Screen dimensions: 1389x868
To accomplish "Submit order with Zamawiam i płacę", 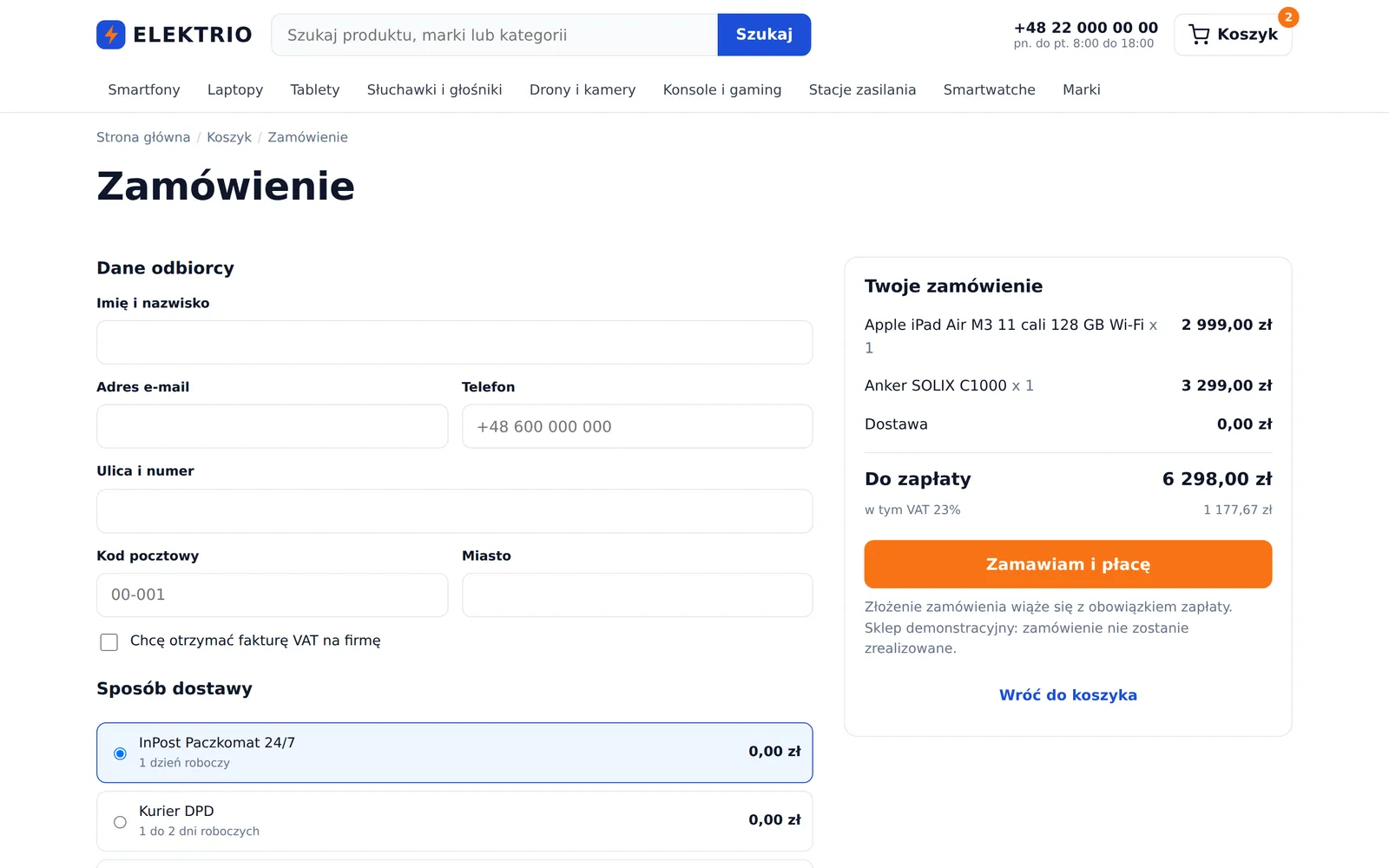I will (x=1068, y=564).
